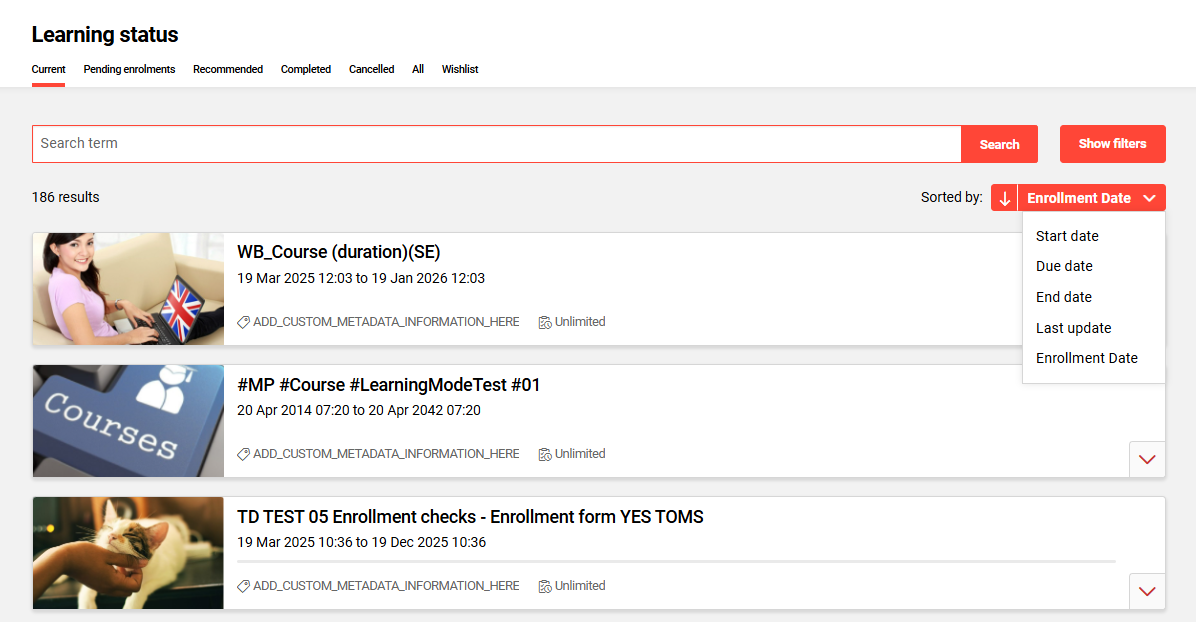The width and height of the screenshot is (1196, 622).
Task: Open the Show filters panel
Action: [1112, 143]
